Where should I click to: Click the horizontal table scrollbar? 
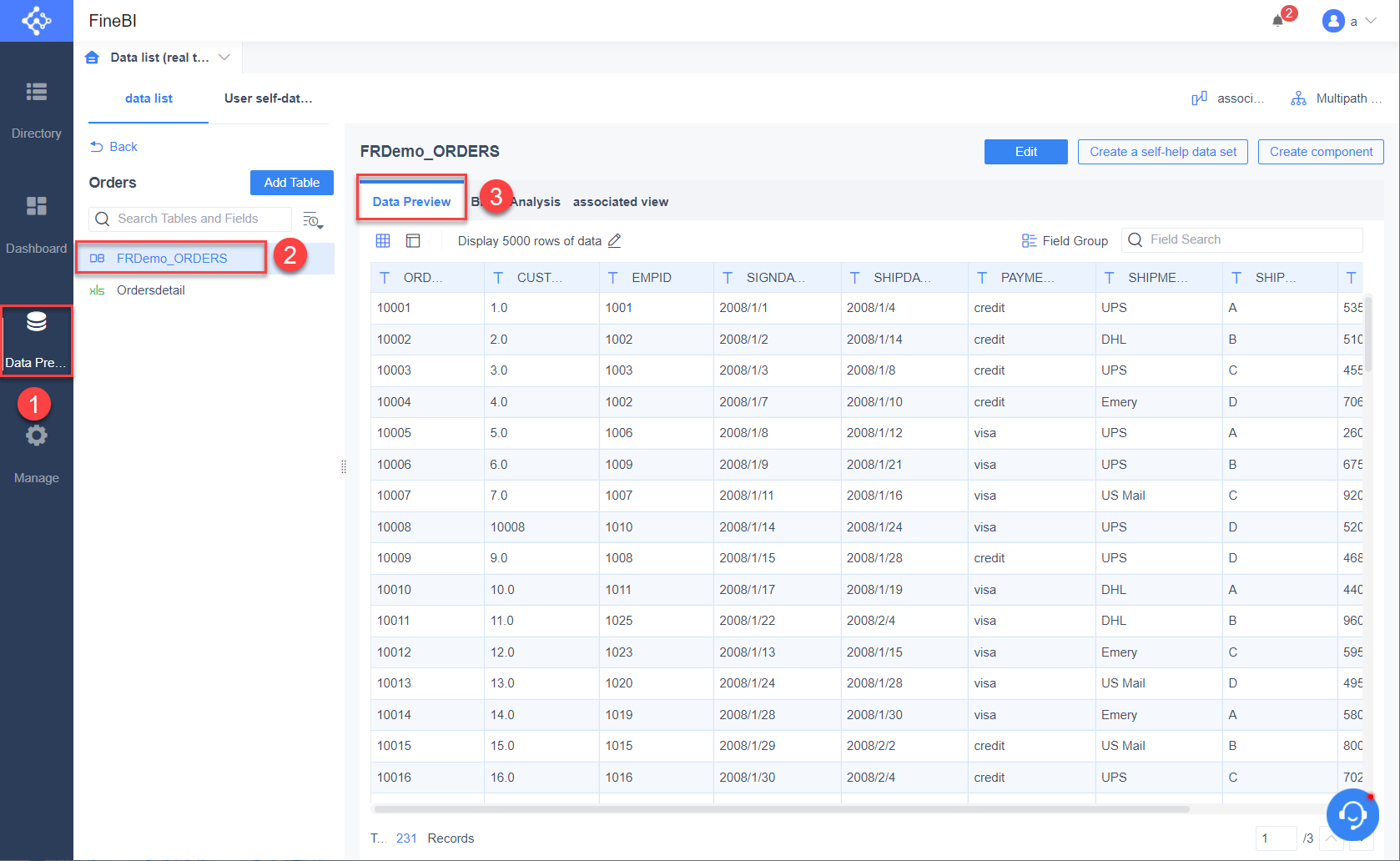[781, 808]
